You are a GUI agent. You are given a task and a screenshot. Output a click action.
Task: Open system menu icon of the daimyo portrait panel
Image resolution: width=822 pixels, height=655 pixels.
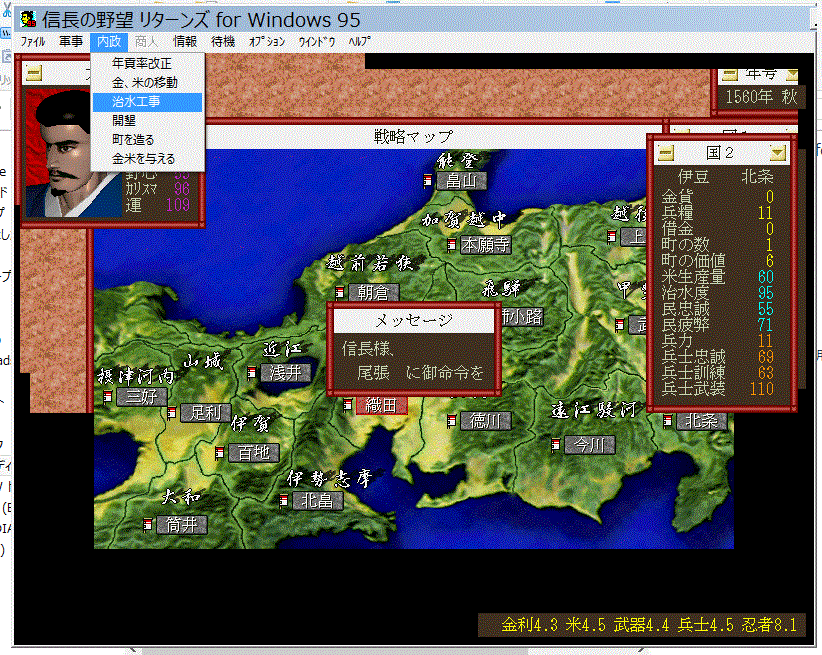(34, 73)
